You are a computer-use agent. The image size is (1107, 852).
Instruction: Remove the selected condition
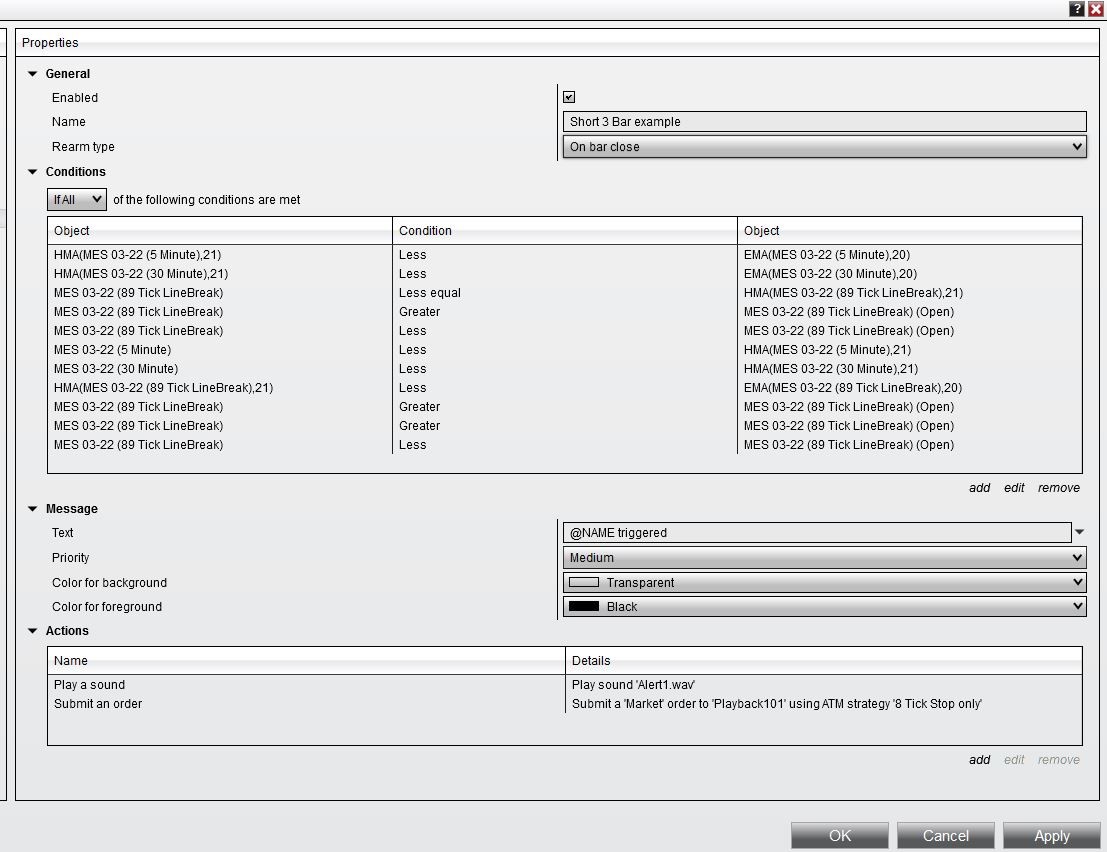1058,488
